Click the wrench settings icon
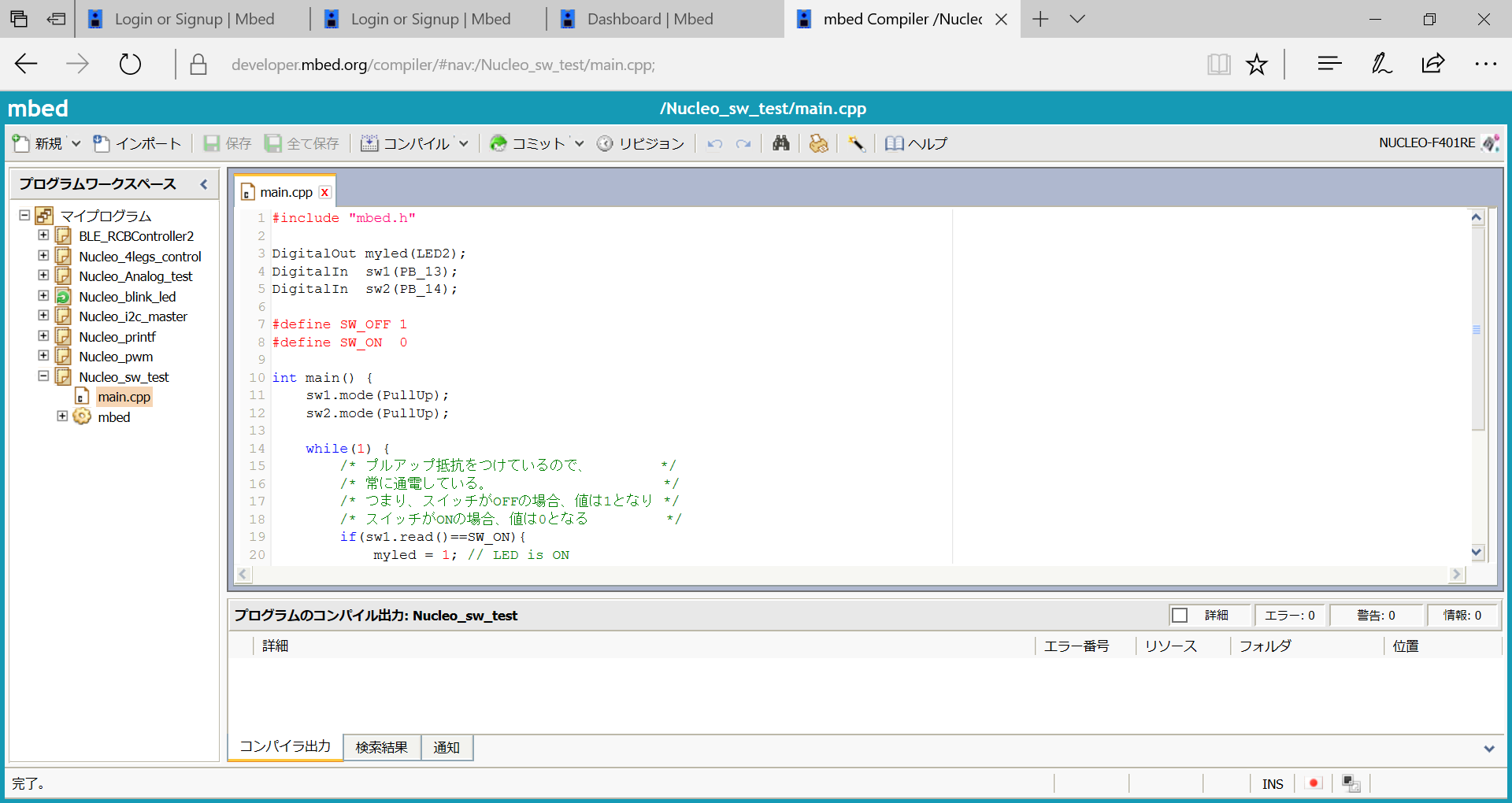 (x=856, y=143)
